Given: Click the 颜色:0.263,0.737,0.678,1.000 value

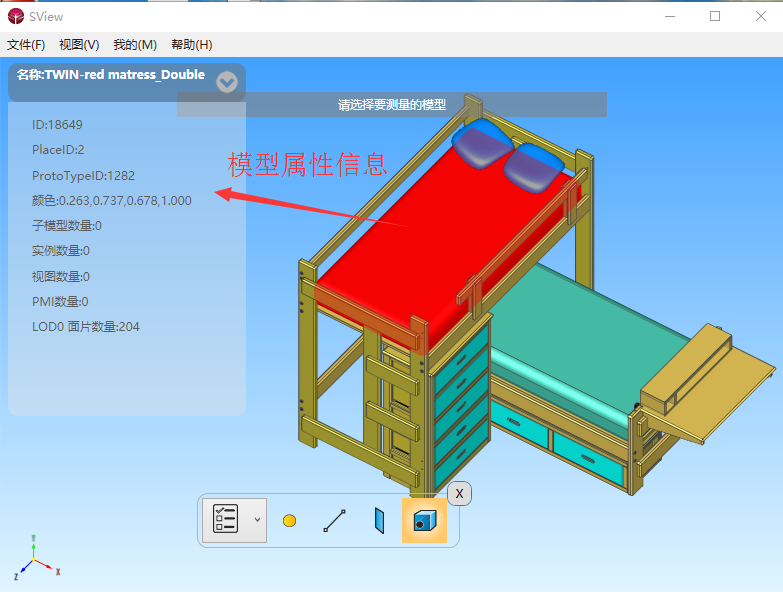Looking at the screenshot, I should pos(111,201).
